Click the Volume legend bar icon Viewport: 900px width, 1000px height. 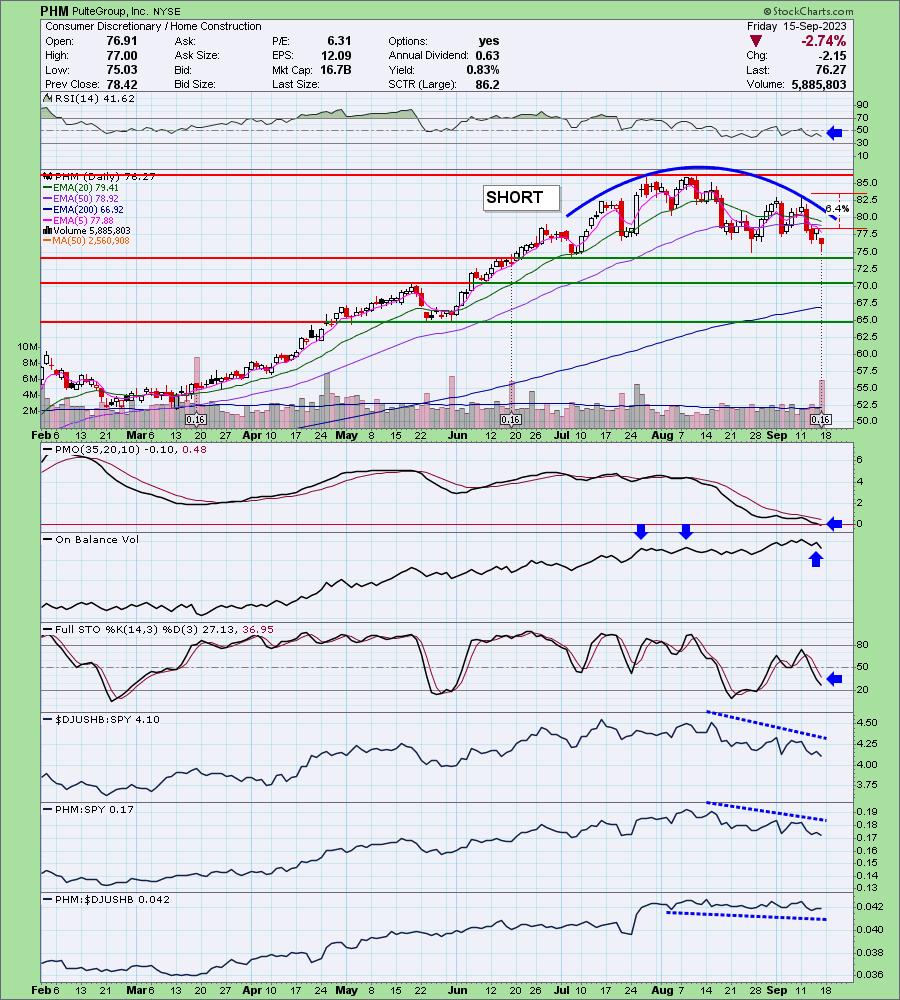click(x=47, y=230)
